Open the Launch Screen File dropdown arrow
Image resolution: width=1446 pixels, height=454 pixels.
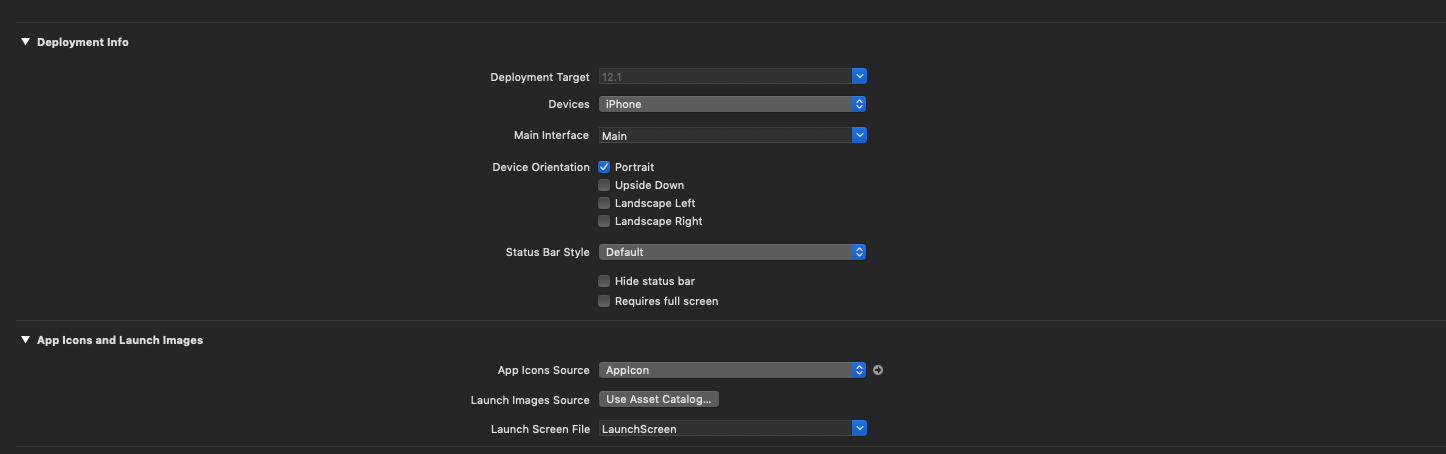click(859, 428)
